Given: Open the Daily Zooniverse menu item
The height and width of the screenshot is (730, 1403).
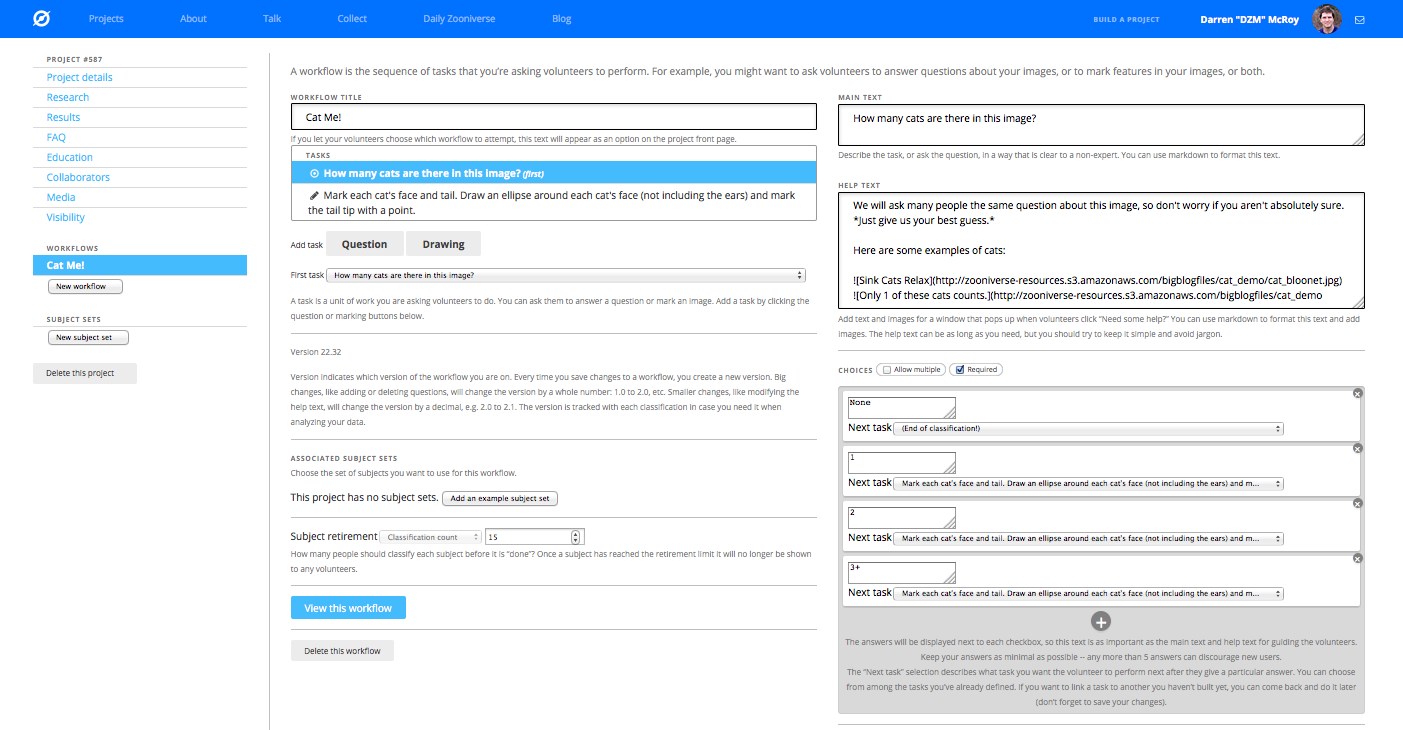Looking at the screenshot, I should [x=458, y=19].
